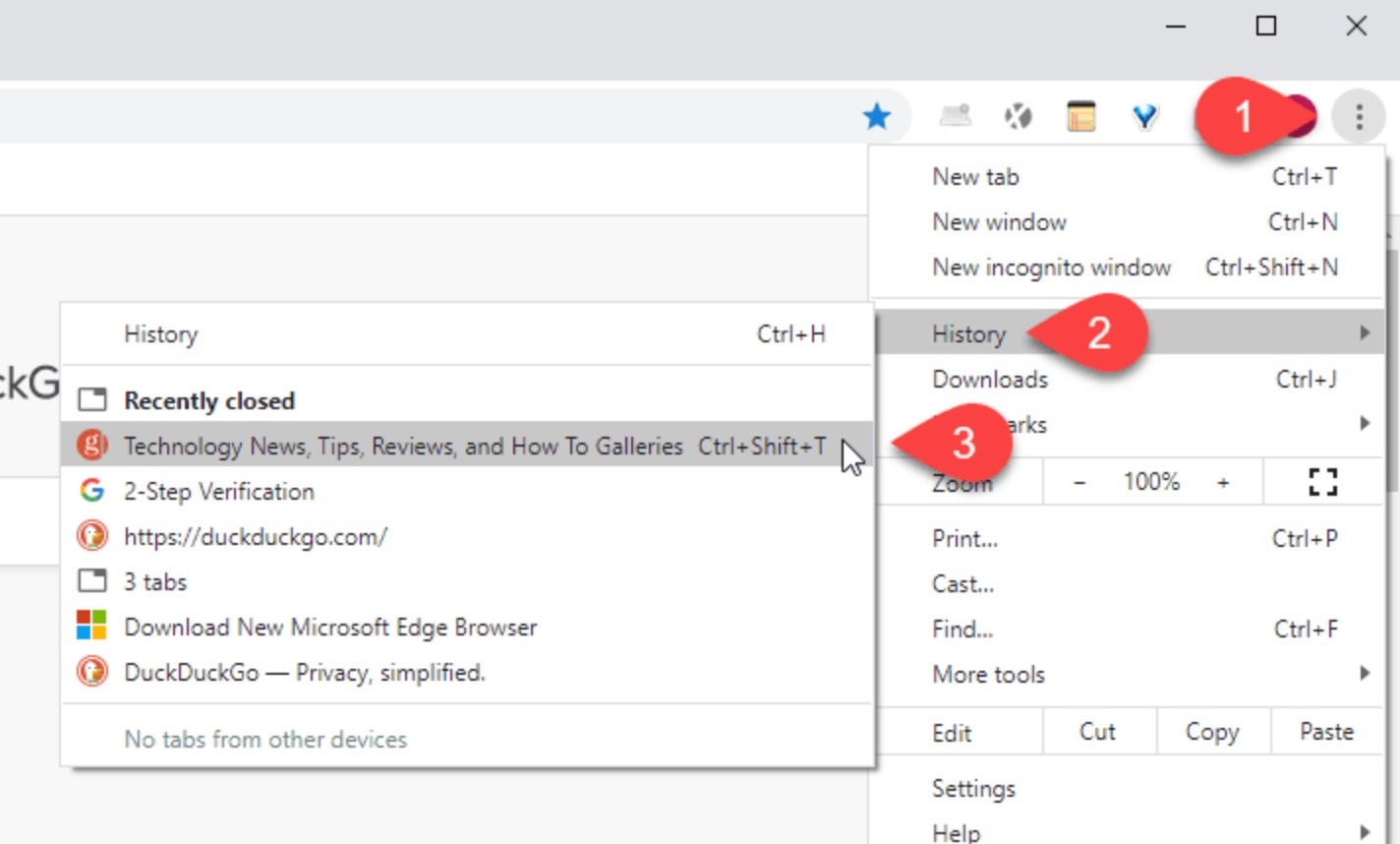Image resolution: width=1400 pixels, height=844 pixels.
Task: Click the Paste button in Edit row
Action: [x=1326, y=732]
